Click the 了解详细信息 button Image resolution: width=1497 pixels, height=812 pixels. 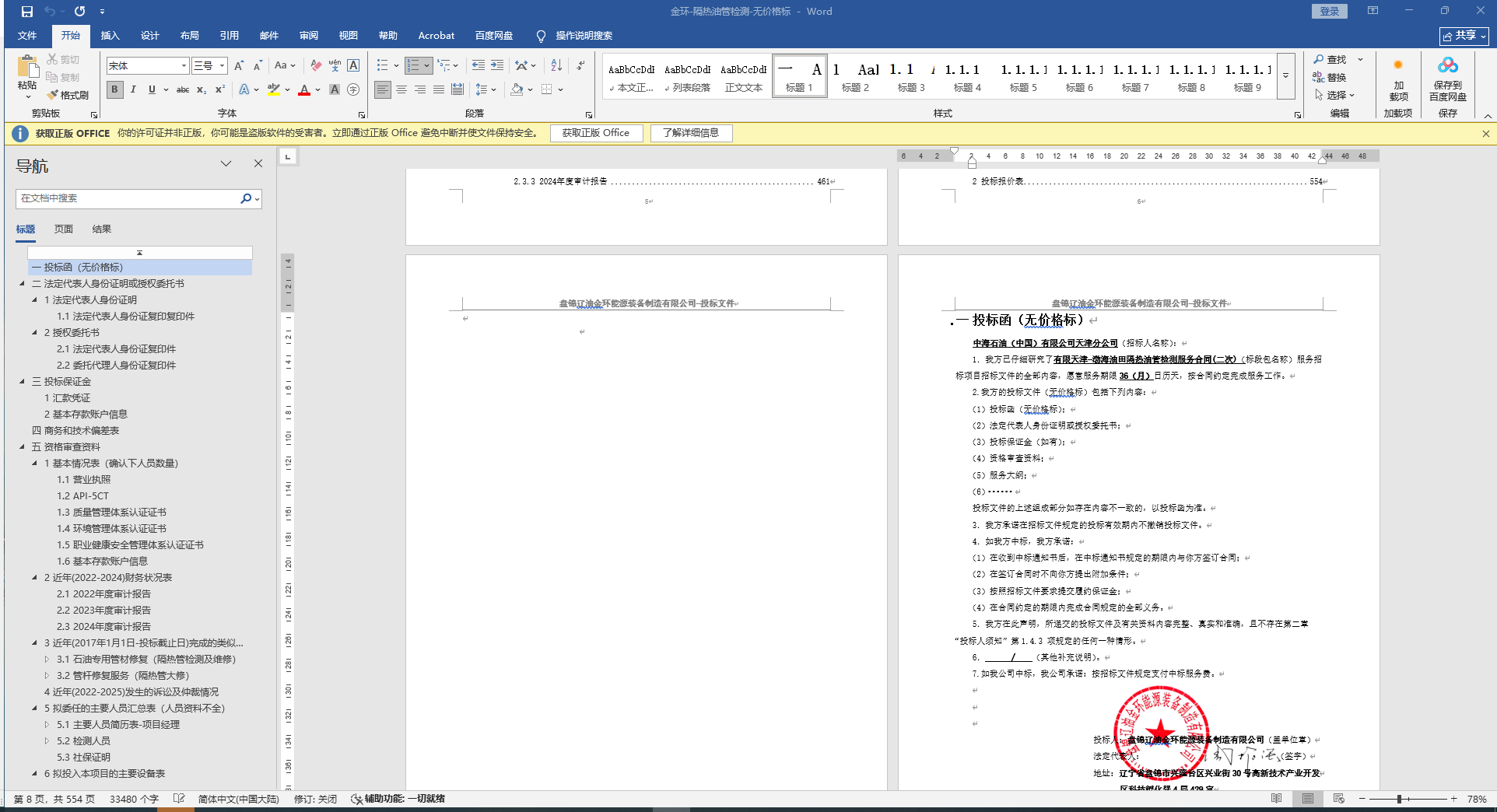click(x=691, y=133)
